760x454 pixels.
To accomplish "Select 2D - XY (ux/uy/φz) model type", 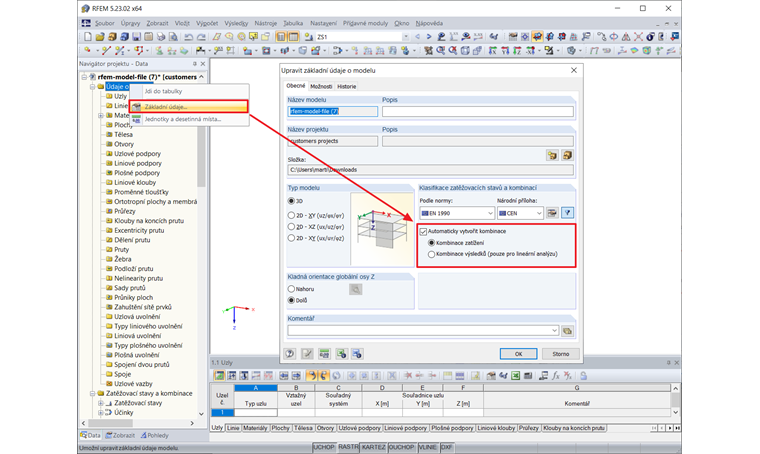I will point(291,238).
